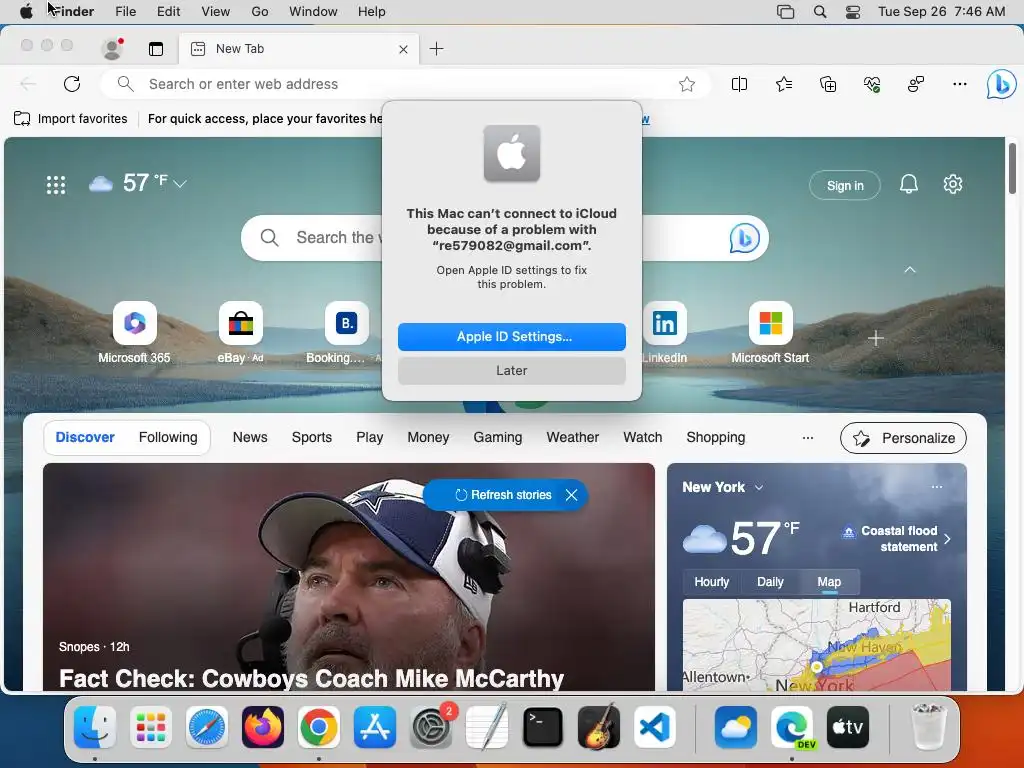1024x768 pixels.
Task: Launch Firefox from the Dock
Action: [263, 727]
